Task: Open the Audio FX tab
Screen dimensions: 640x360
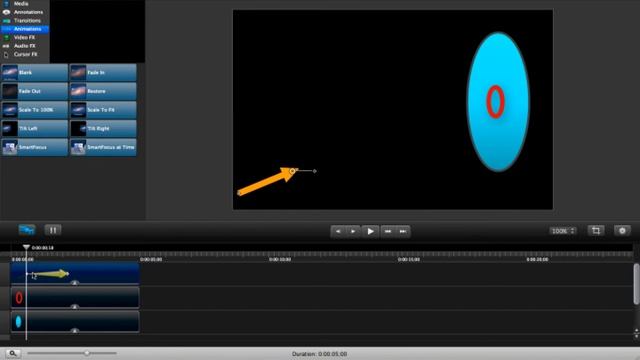Action: coord(24,46)
